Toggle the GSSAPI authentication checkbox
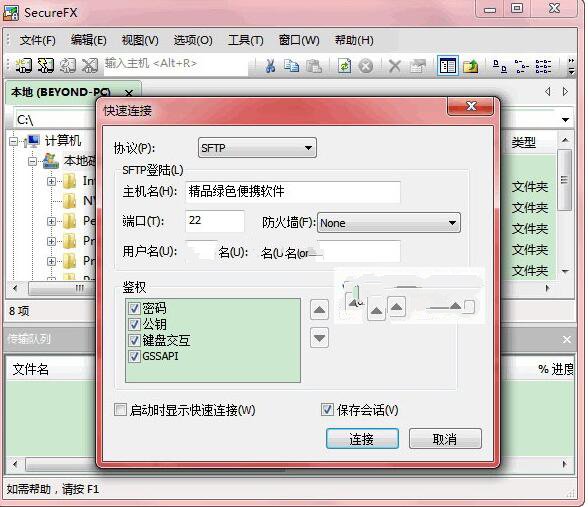 [134, 356]
